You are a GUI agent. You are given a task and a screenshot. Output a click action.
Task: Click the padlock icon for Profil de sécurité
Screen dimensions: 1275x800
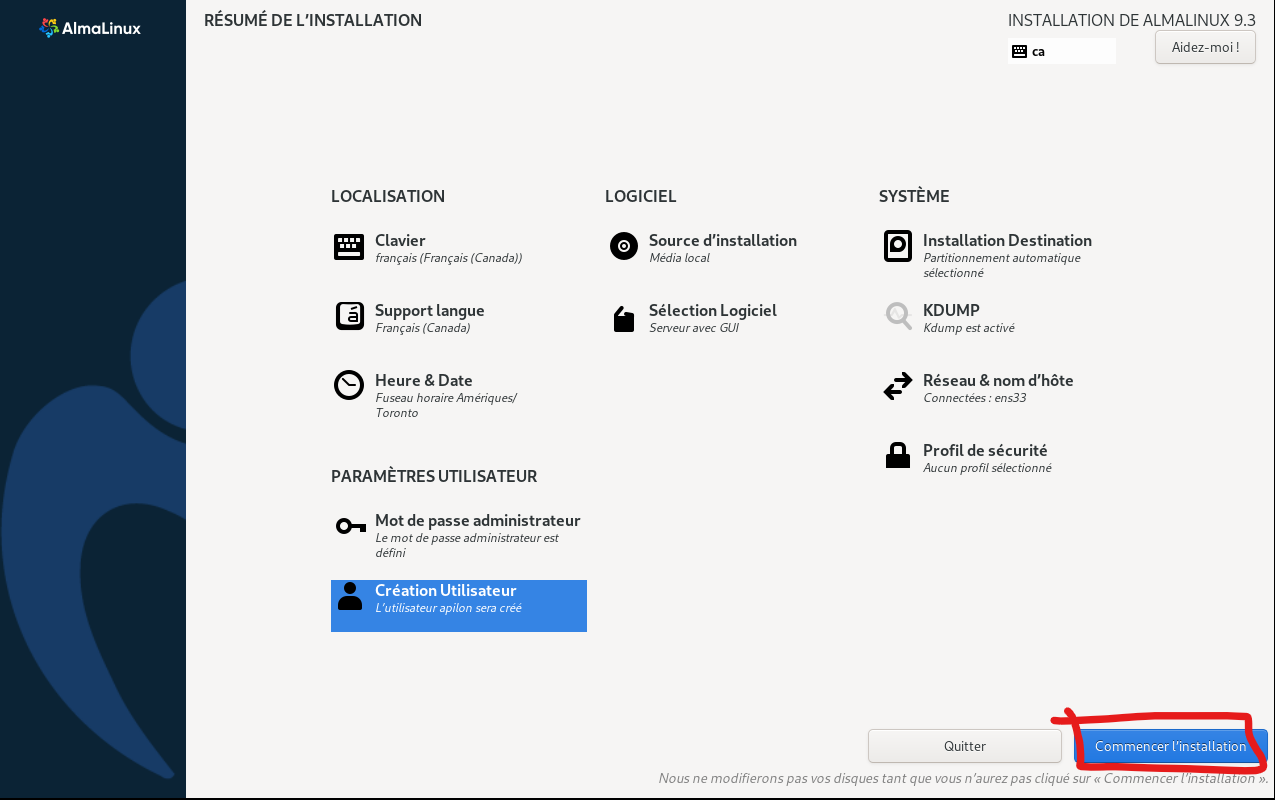(897, 456)
